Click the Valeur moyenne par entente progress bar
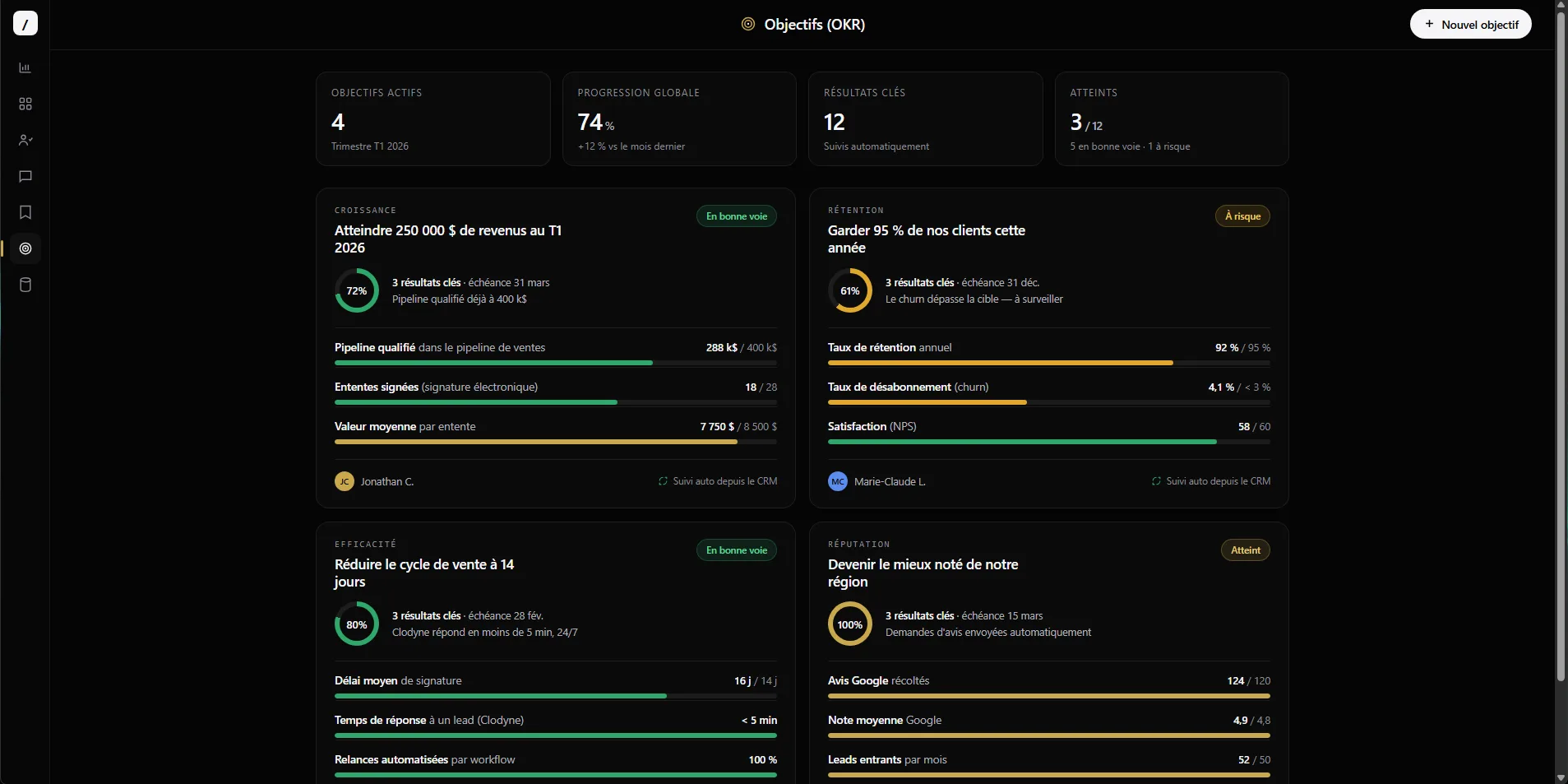 click(x=556, y=442)
